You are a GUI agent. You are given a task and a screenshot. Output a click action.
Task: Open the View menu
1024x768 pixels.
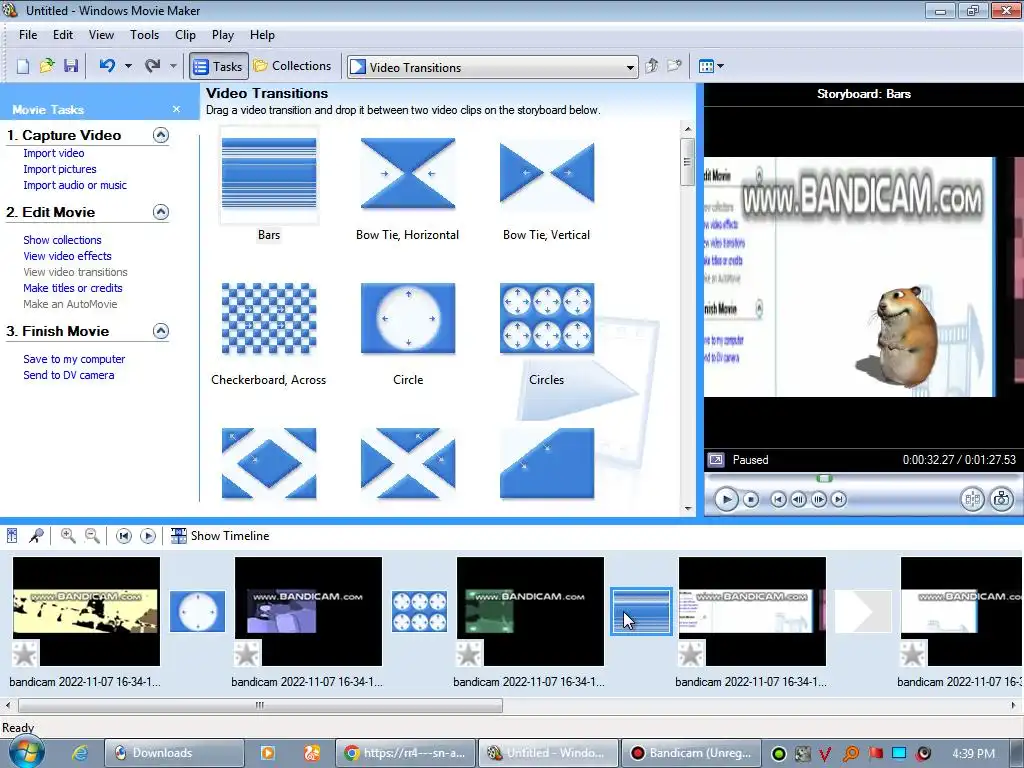click(101, 35)
